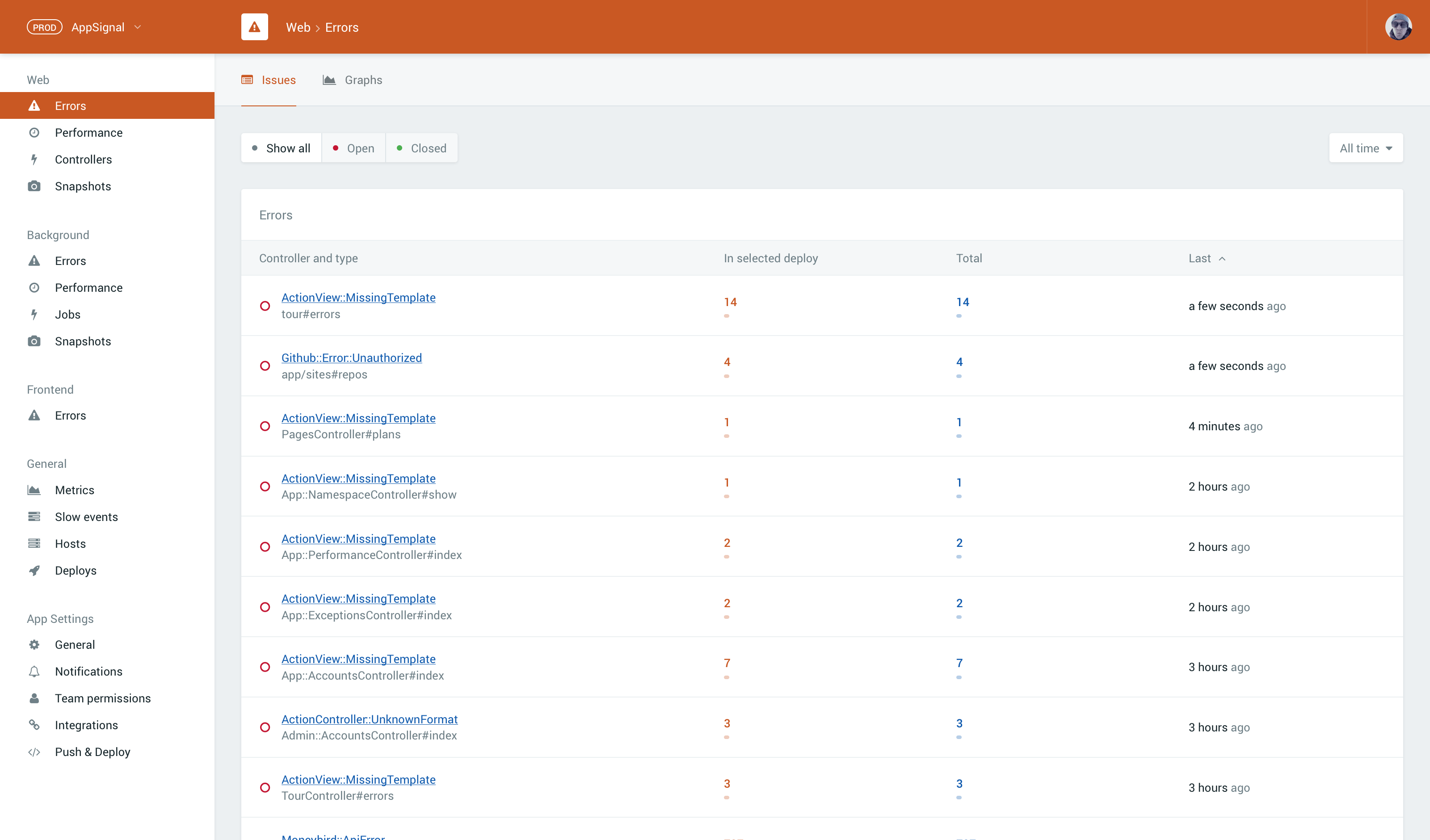Click the warning triangle icon in header
The width and height of the screenshot is (1430, 840).
coord(254,27)
